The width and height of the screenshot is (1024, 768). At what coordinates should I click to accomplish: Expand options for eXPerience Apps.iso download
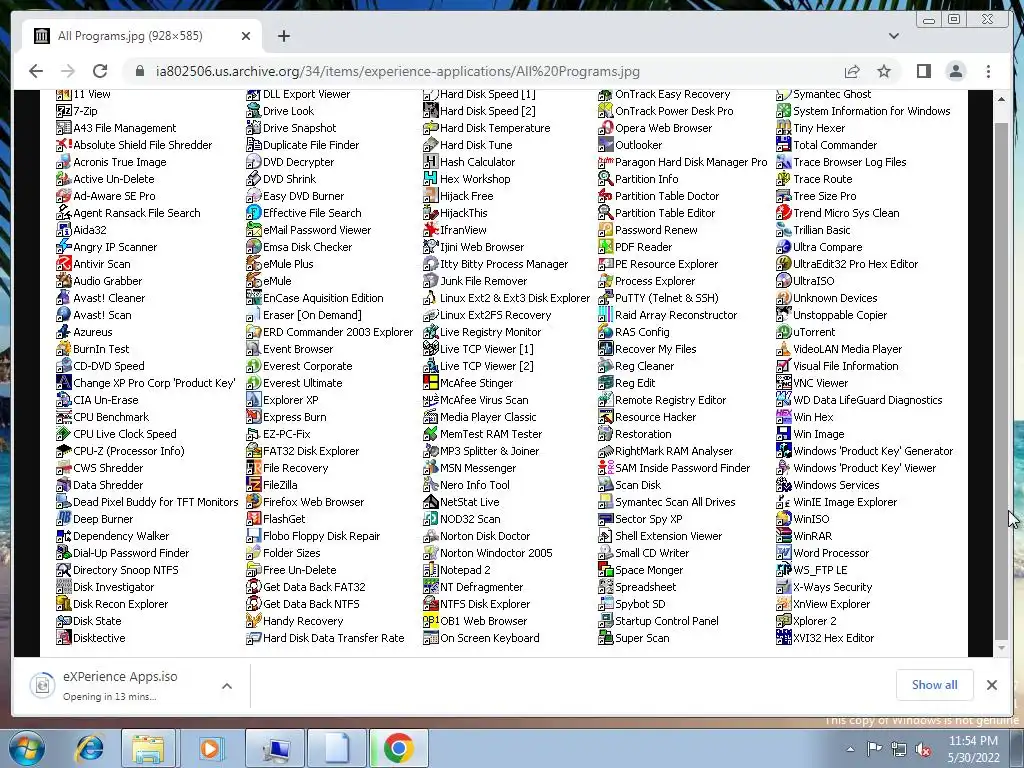[x=227, y=686]
